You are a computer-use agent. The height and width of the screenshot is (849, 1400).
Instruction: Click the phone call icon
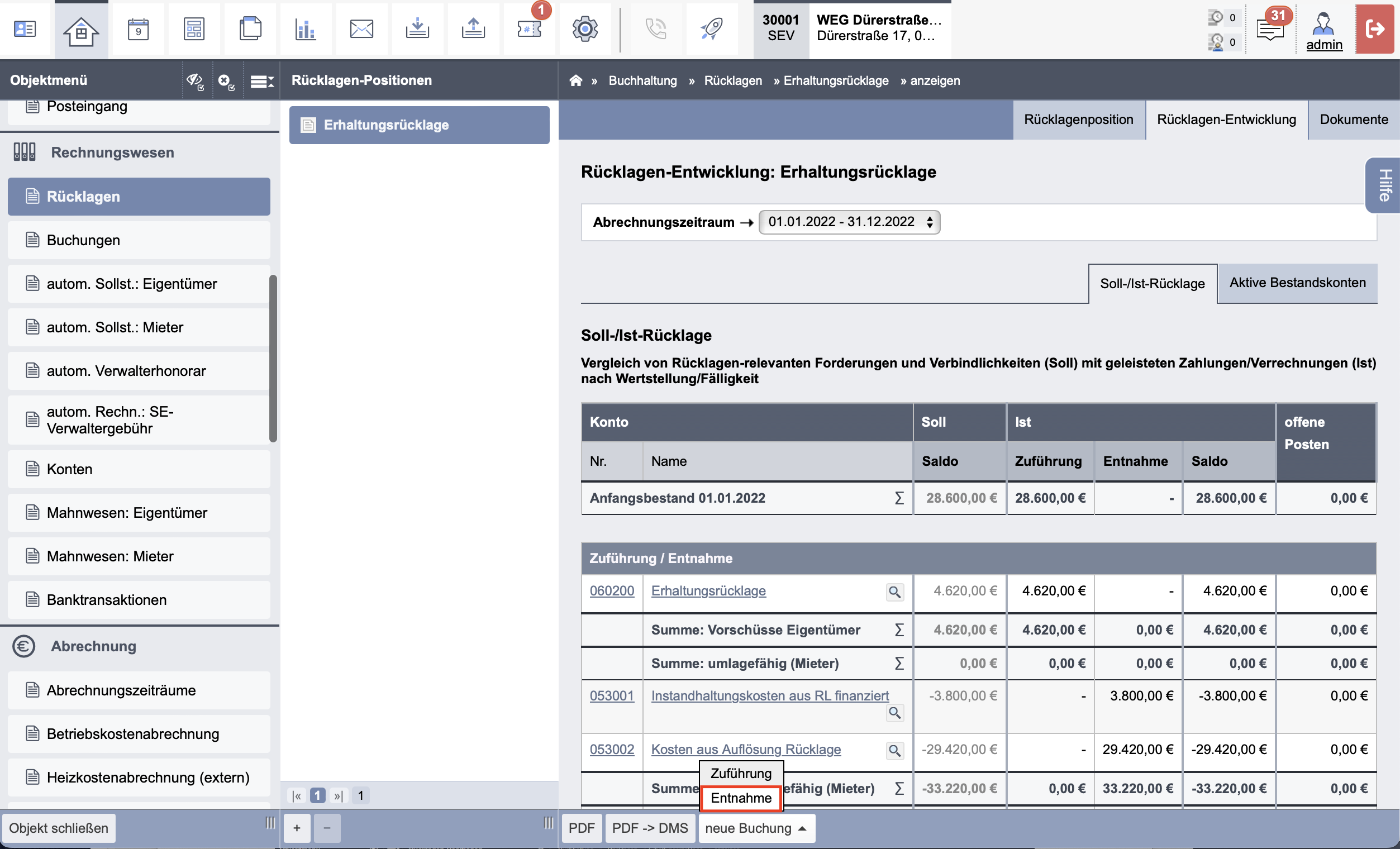656,29
